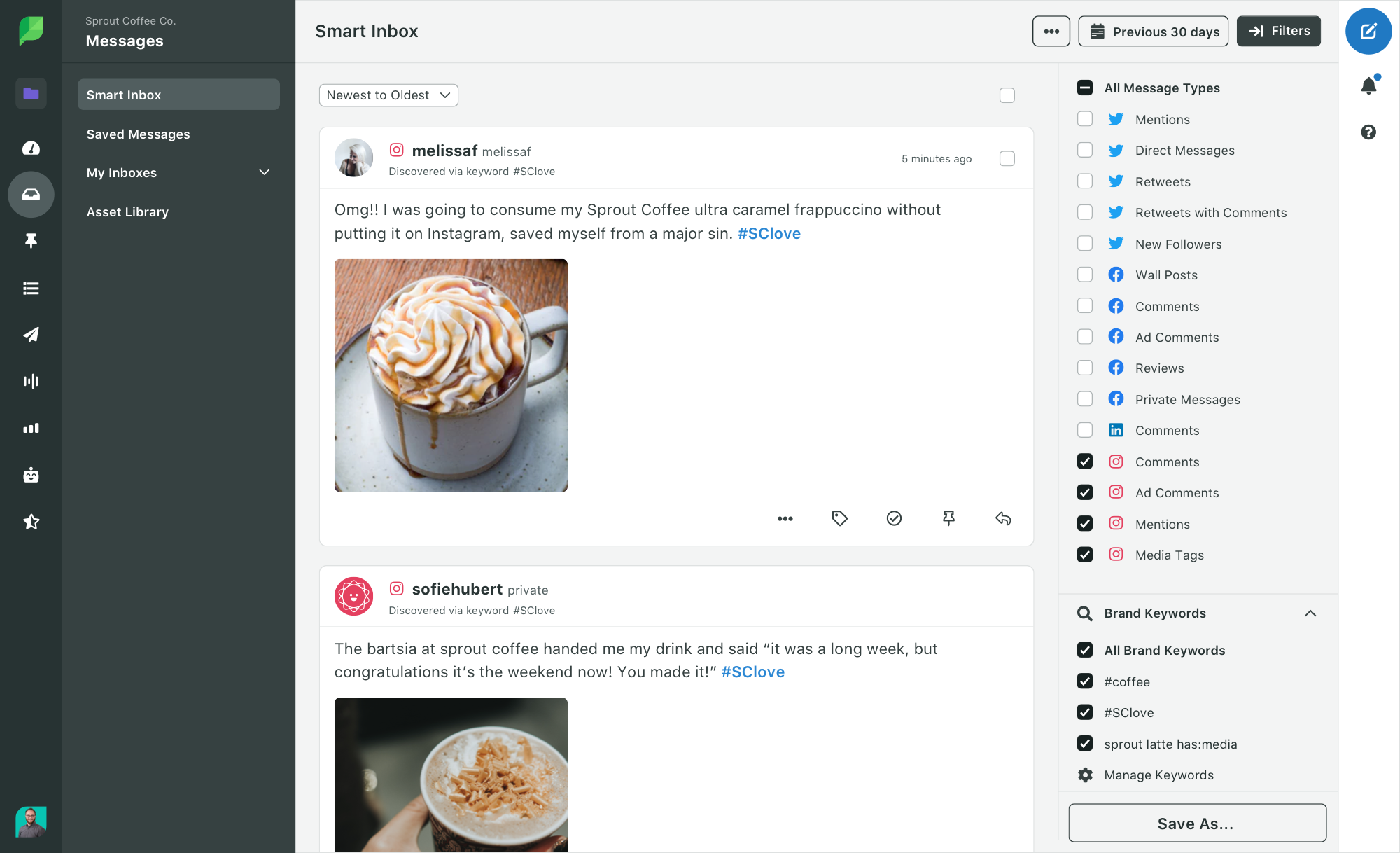Collapse the Brand Keywords section expander

point(1312,613)
